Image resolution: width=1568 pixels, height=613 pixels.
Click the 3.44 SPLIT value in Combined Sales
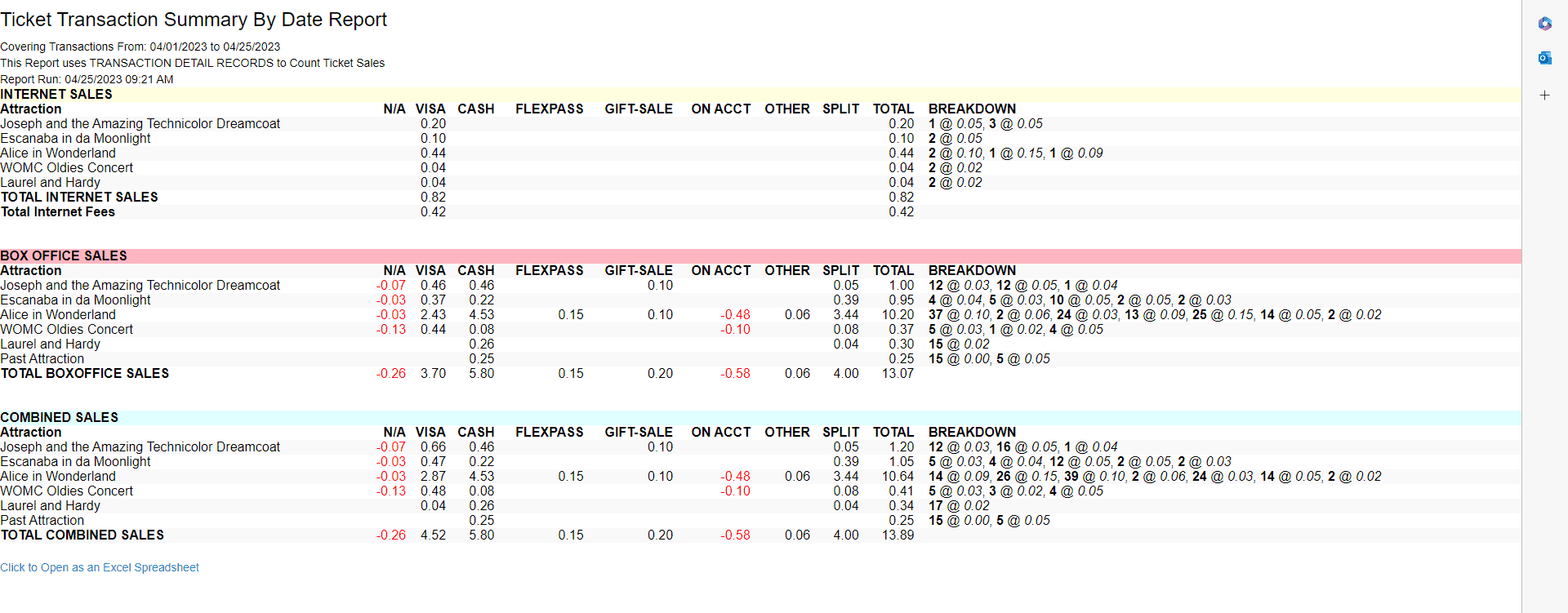click(x=846, y=477)
